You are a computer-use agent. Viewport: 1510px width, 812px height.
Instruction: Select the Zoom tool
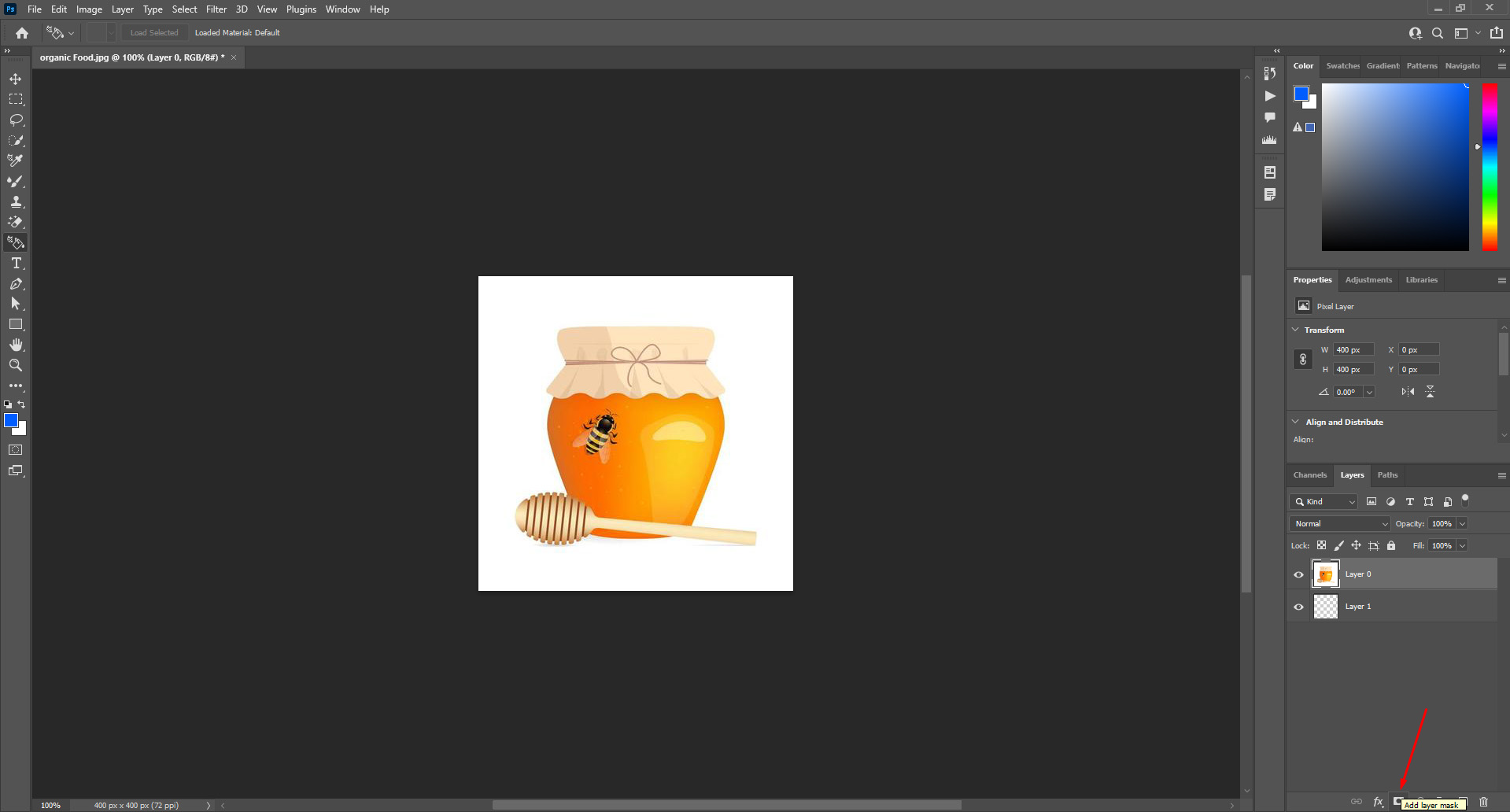tap(16, 365)
